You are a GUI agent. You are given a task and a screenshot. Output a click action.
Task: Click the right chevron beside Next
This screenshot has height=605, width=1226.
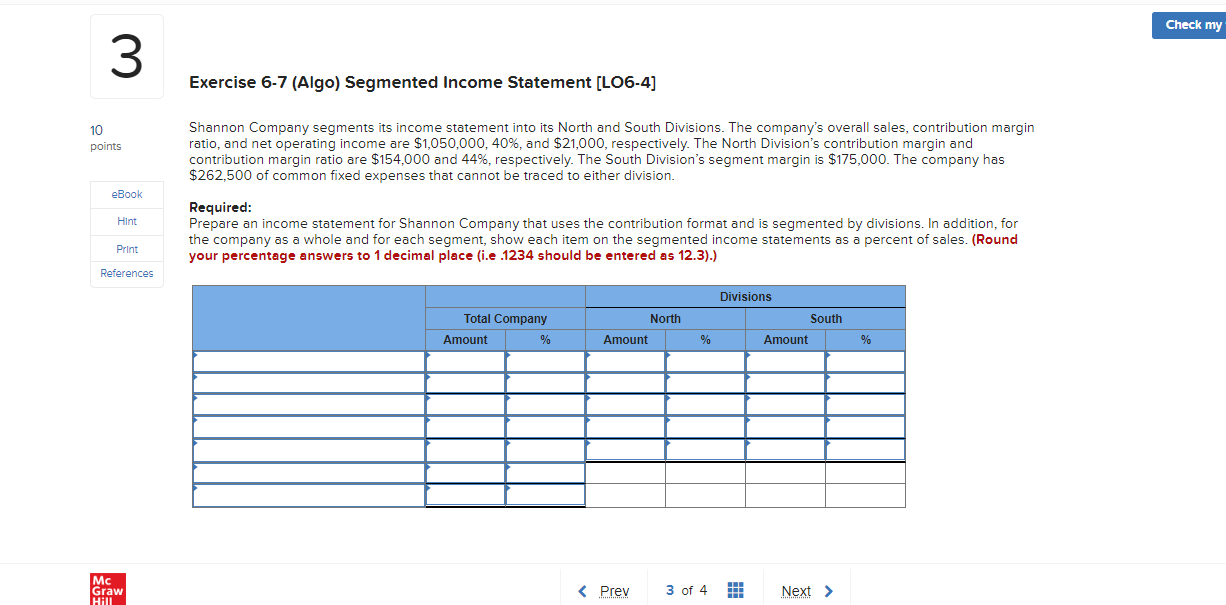pos(829,591)
